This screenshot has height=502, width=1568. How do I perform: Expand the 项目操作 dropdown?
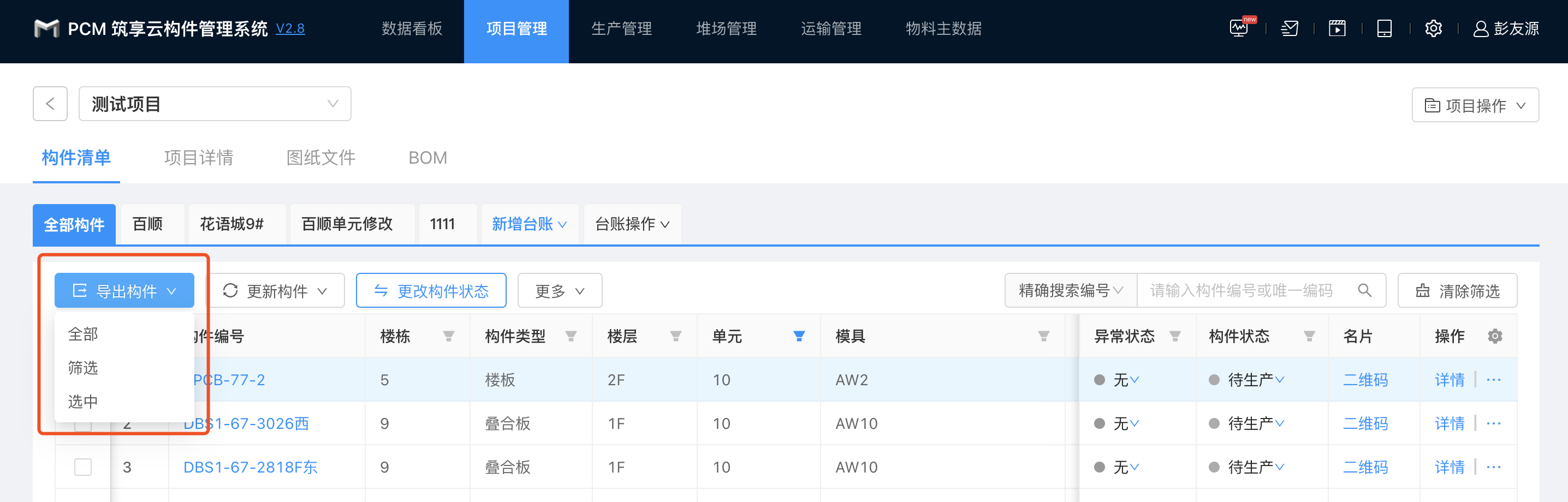[x=1475, y=105]
